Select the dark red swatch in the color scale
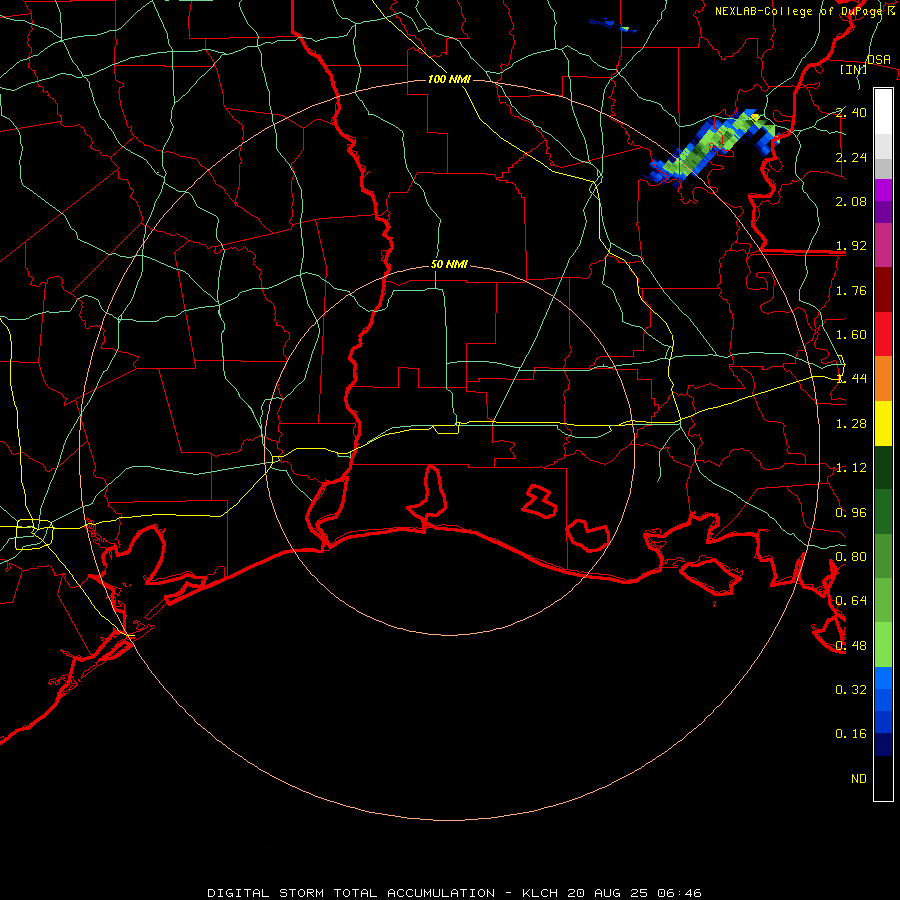 883,290
